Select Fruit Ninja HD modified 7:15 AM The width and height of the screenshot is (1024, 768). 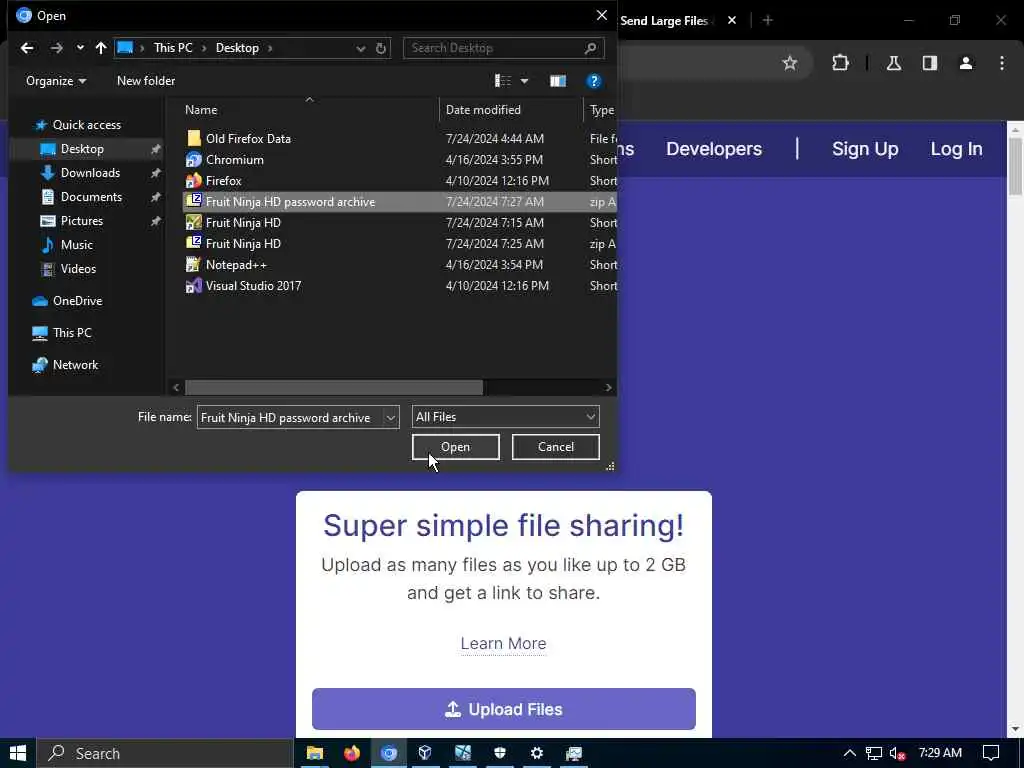click(243, 223)
